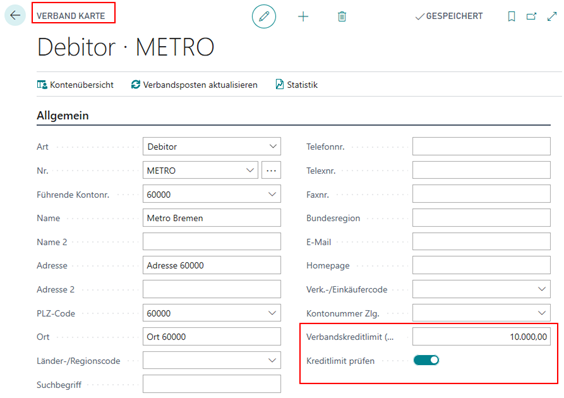Screen dimensions: 564x398
Task: Click the bookmark icon
Action: coord(511,16)
